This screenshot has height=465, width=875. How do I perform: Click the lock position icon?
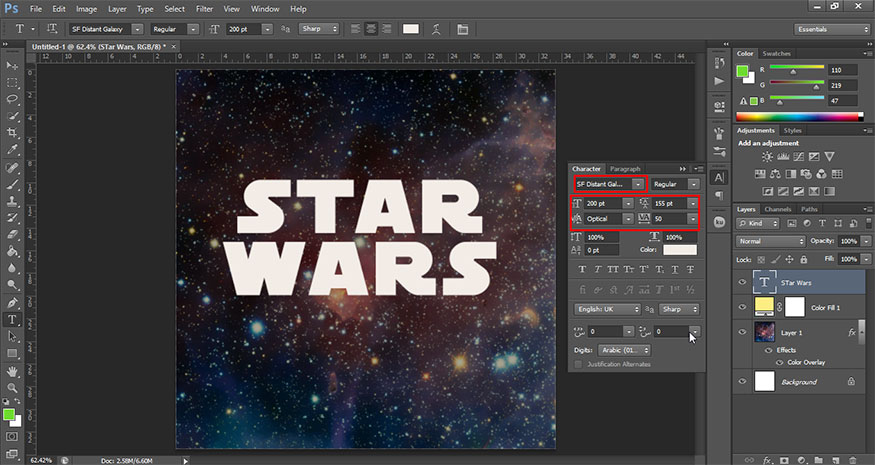(789, 260)
